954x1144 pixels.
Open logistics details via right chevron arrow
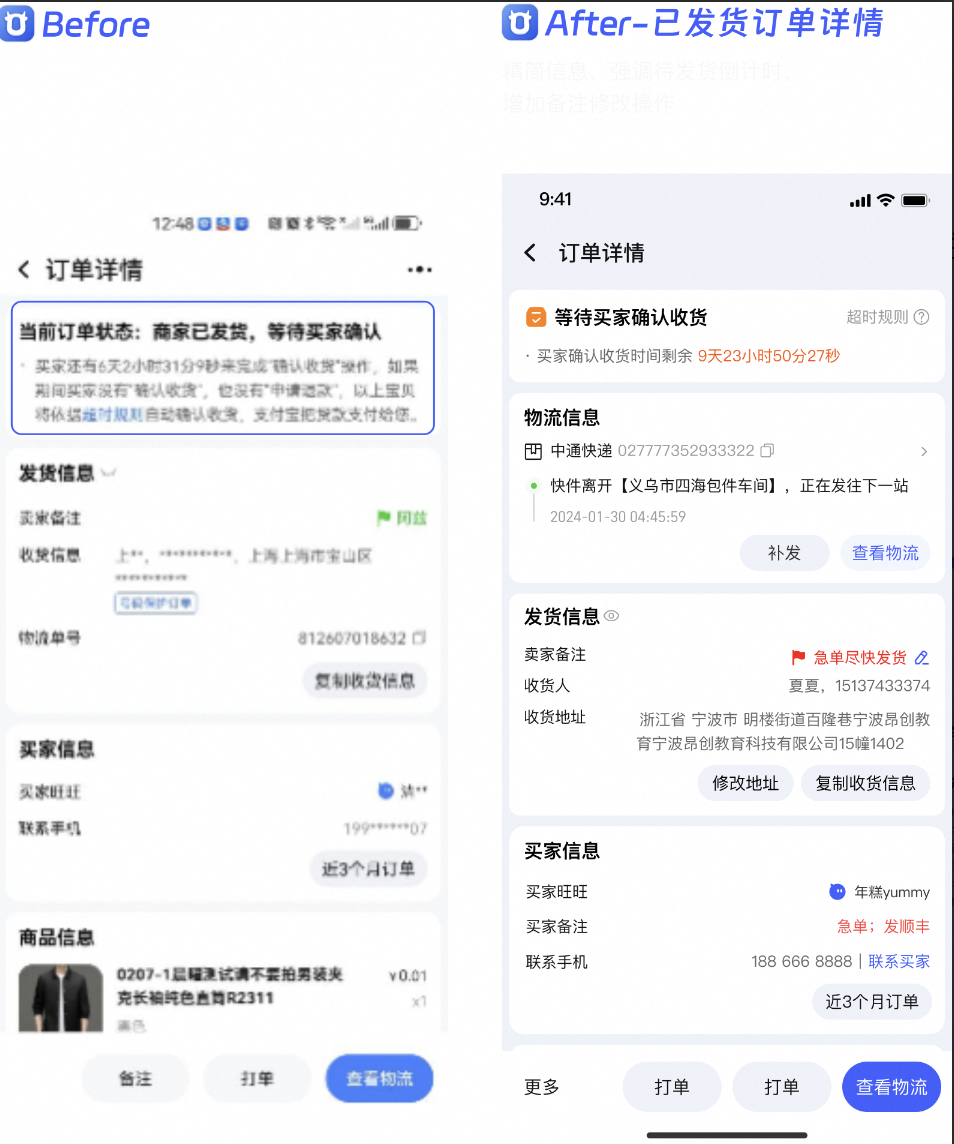point(924,452)
